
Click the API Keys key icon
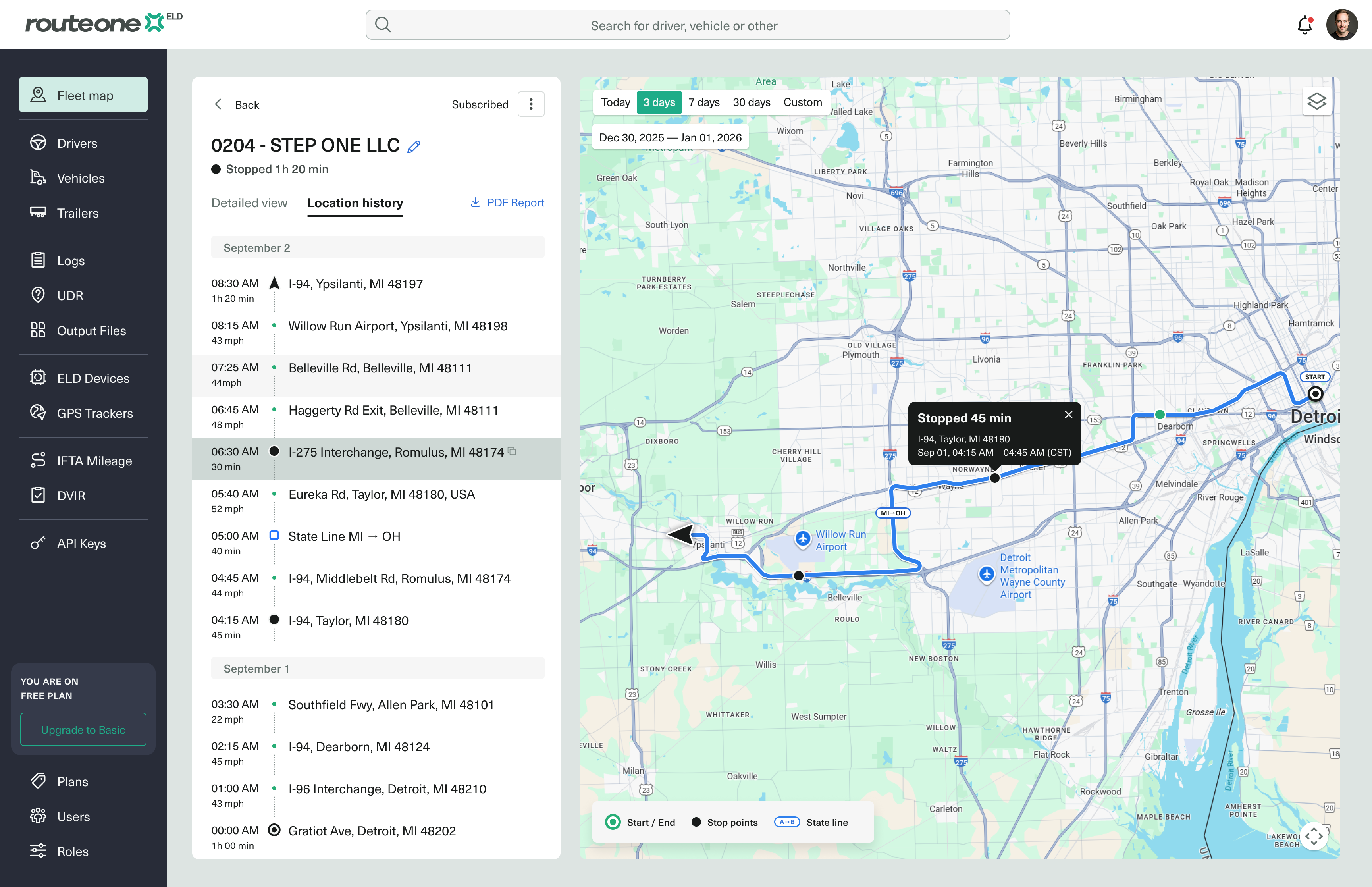pyautogui.click(x=38, y=543)
